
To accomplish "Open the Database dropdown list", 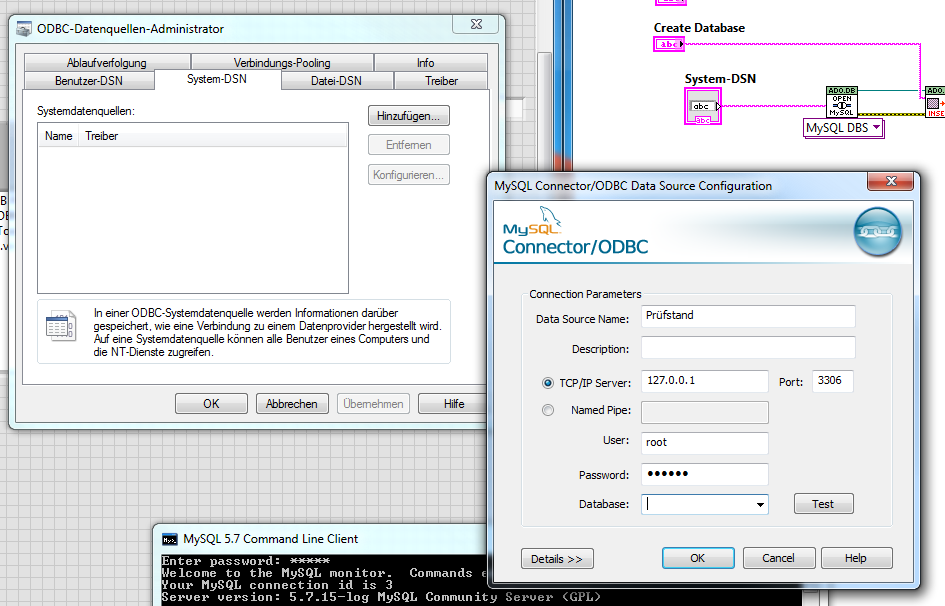I will click(x=760, y=504).
